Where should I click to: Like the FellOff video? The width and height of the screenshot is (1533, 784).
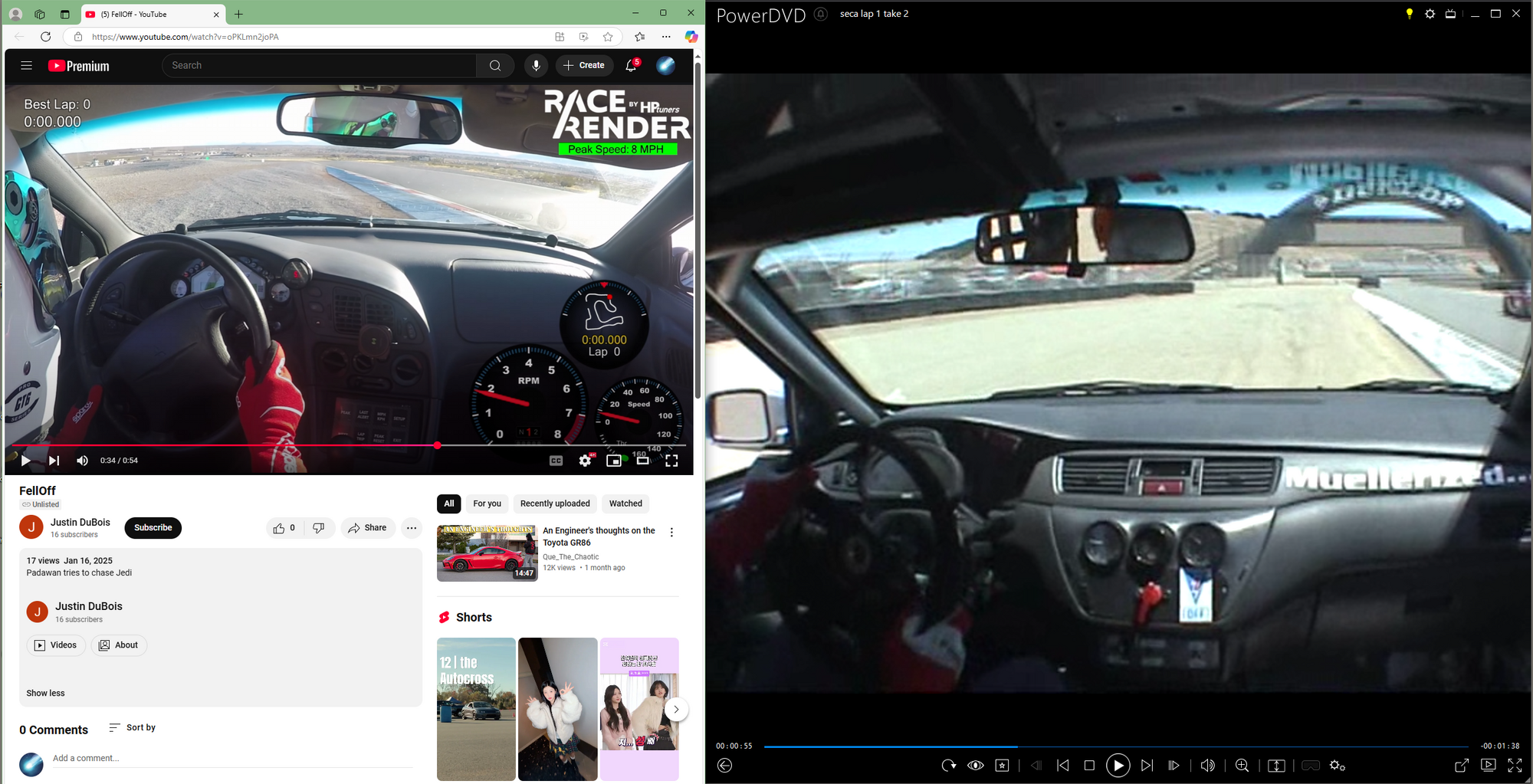pyautogui.click(x=284, y=528)
